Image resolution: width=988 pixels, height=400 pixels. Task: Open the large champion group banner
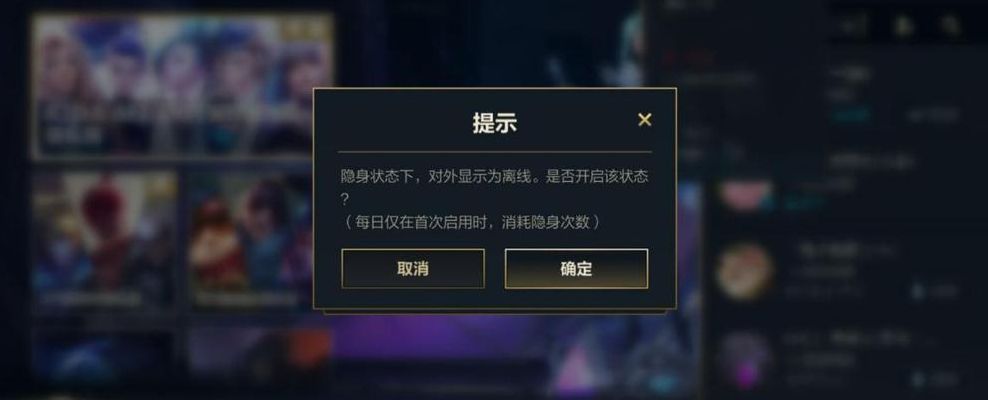tap(183, 86)
